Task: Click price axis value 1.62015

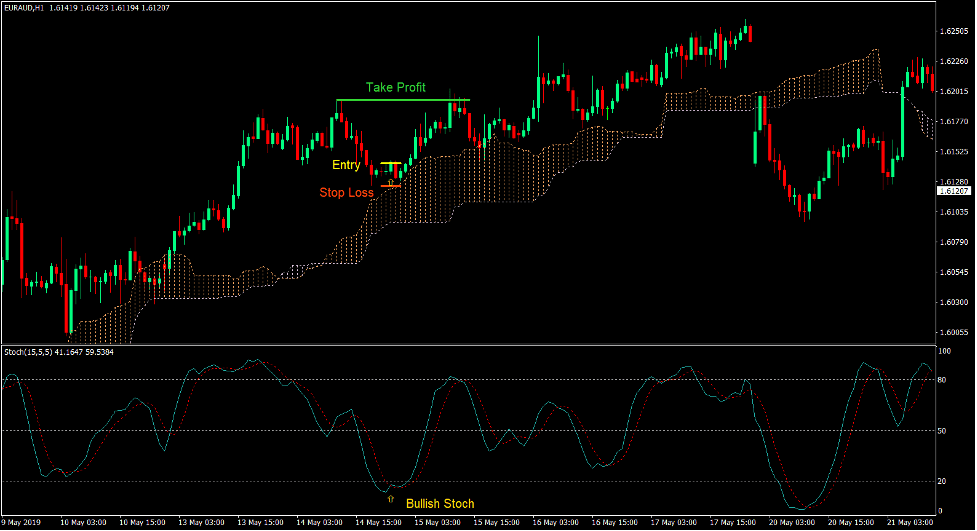Action: [x=953, y=91]
